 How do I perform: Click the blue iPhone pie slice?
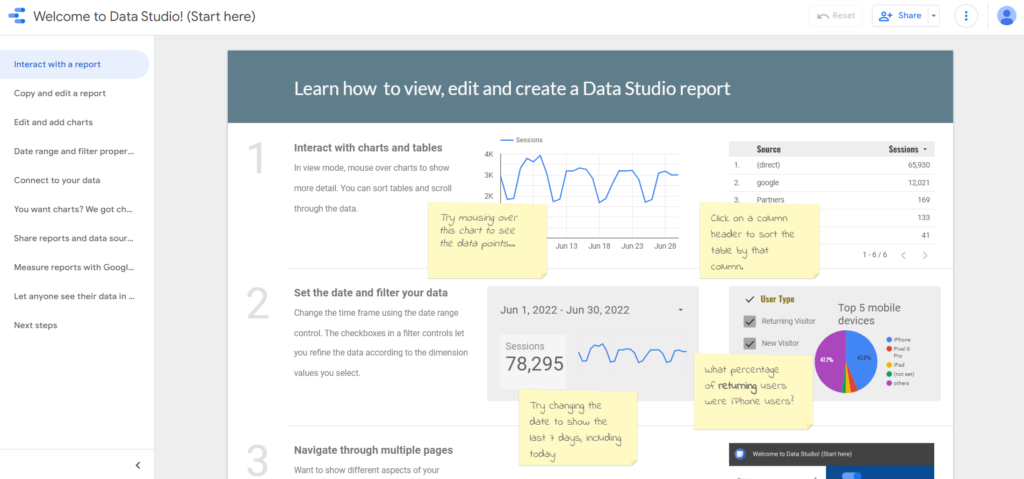(x=862, y=359)
